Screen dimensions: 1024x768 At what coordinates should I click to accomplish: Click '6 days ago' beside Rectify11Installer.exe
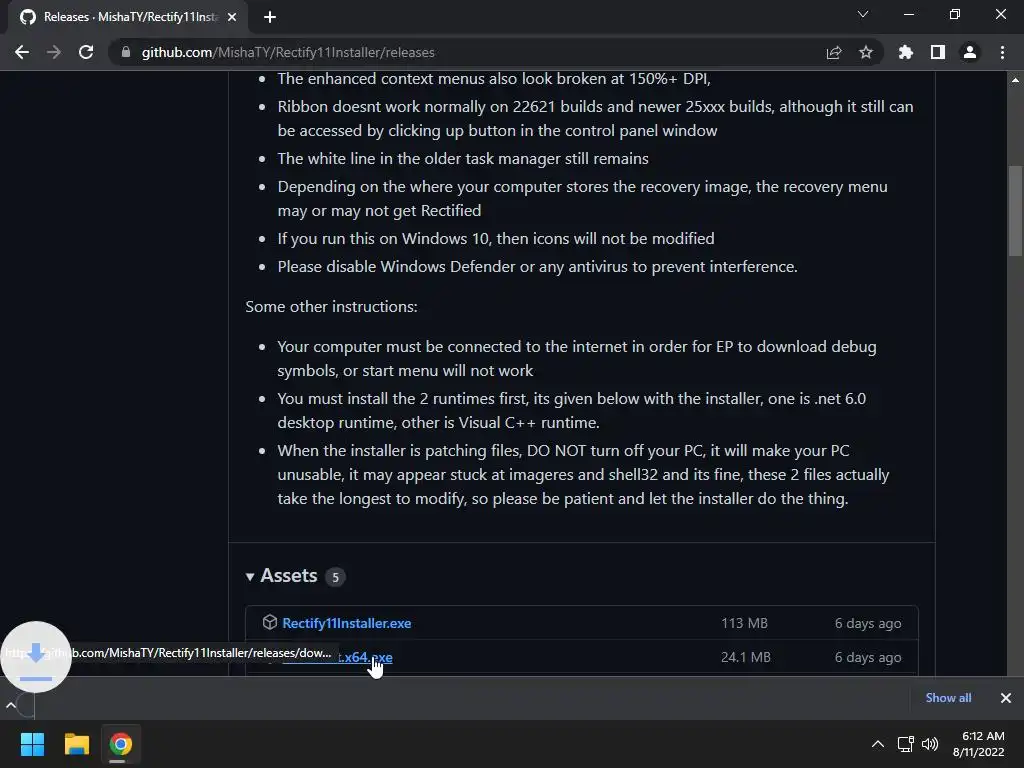coord(868,623)
